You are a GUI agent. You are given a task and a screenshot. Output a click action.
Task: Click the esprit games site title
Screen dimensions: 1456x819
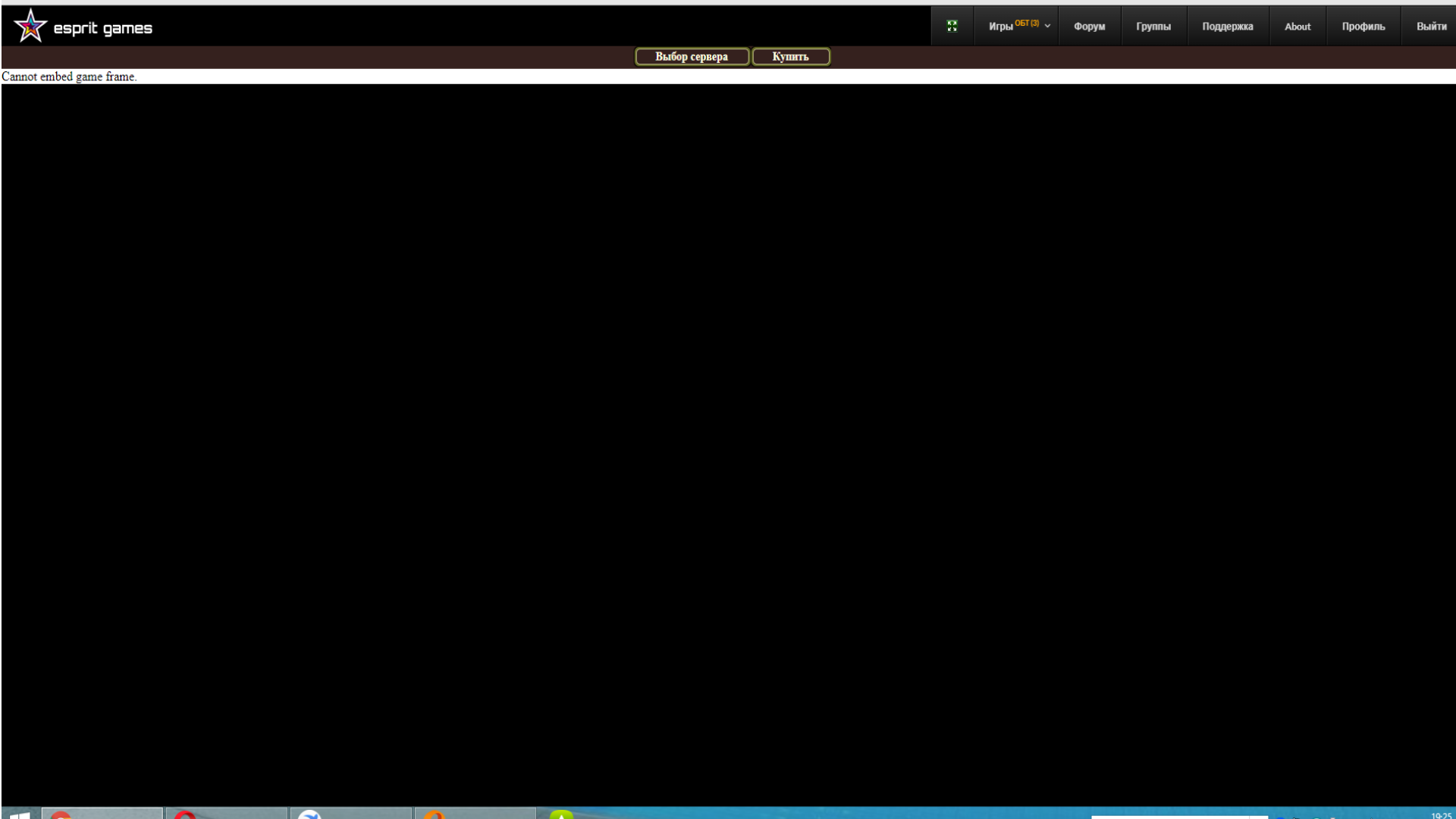point(102,29)
